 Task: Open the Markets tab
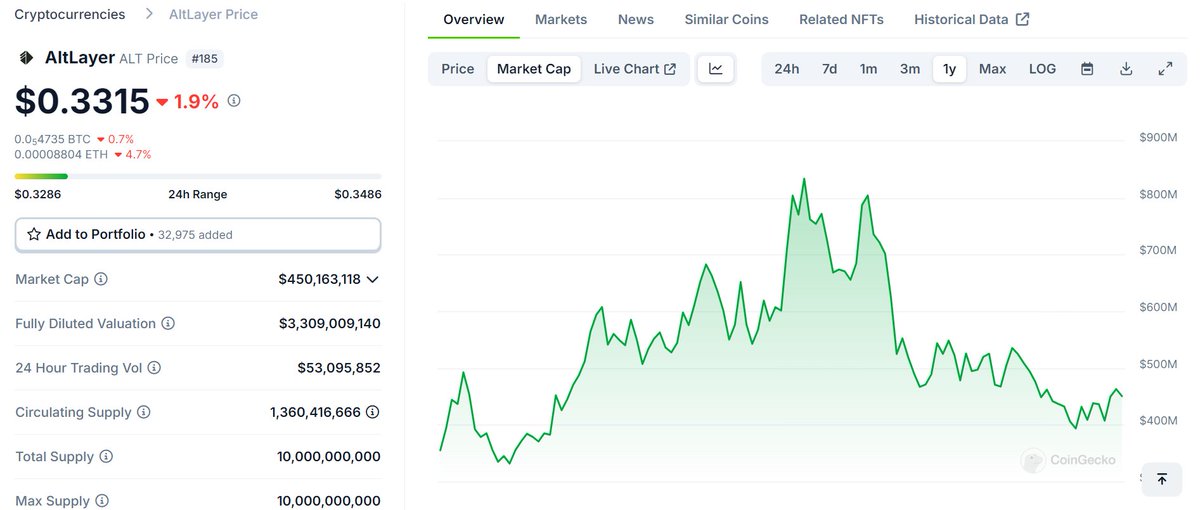(x=561, y=19)
